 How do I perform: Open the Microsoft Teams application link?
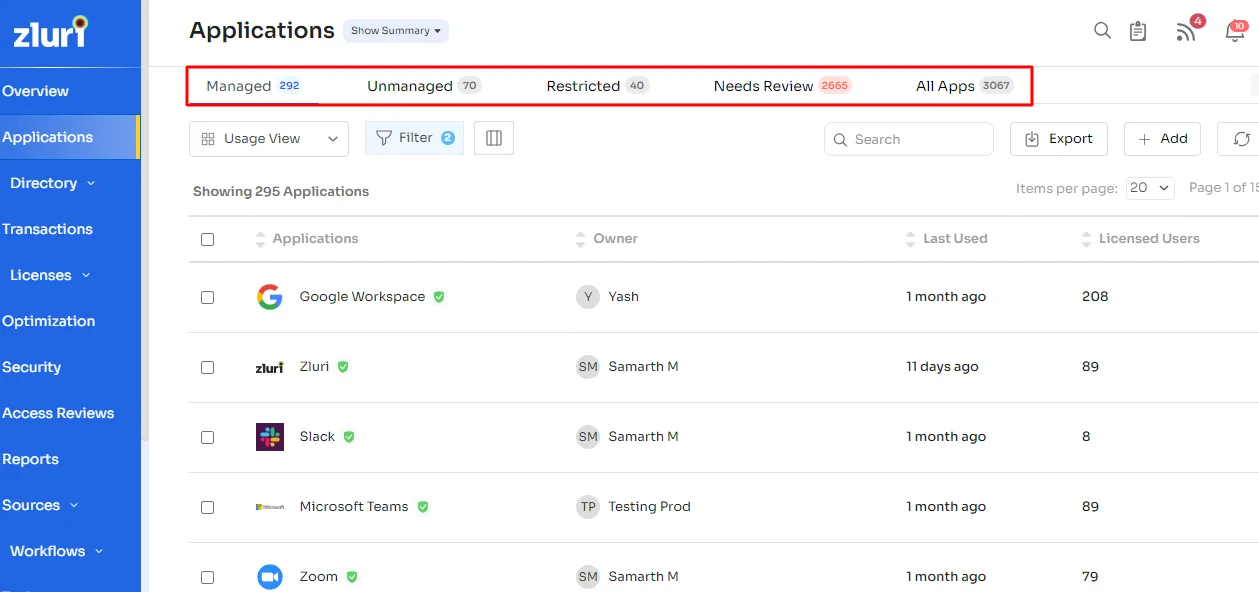[x=354, y=507]
